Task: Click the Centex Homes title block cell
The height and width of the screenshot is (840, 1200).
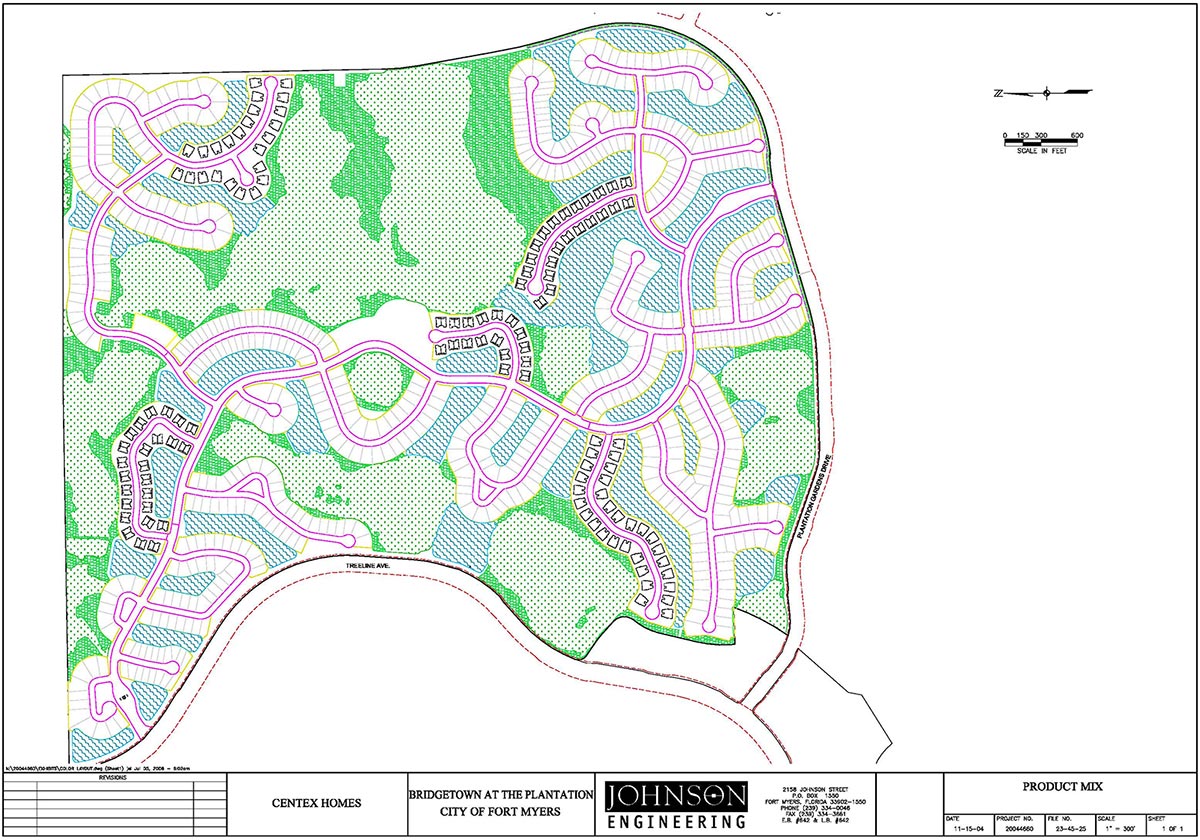Action: (316, 802)
